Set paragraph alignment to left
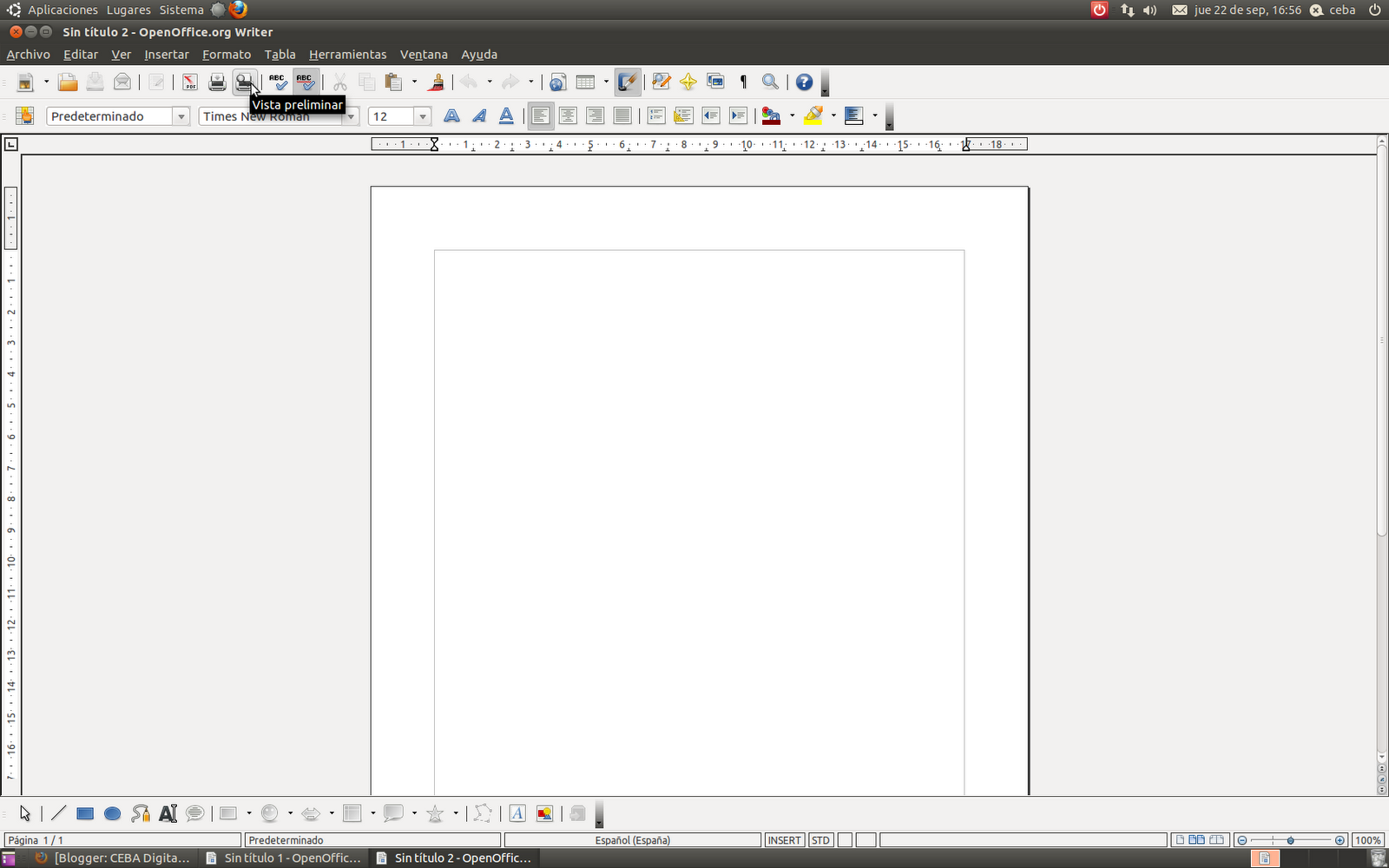The height and width of the screenshot is (868, 1389). (540, 116)
